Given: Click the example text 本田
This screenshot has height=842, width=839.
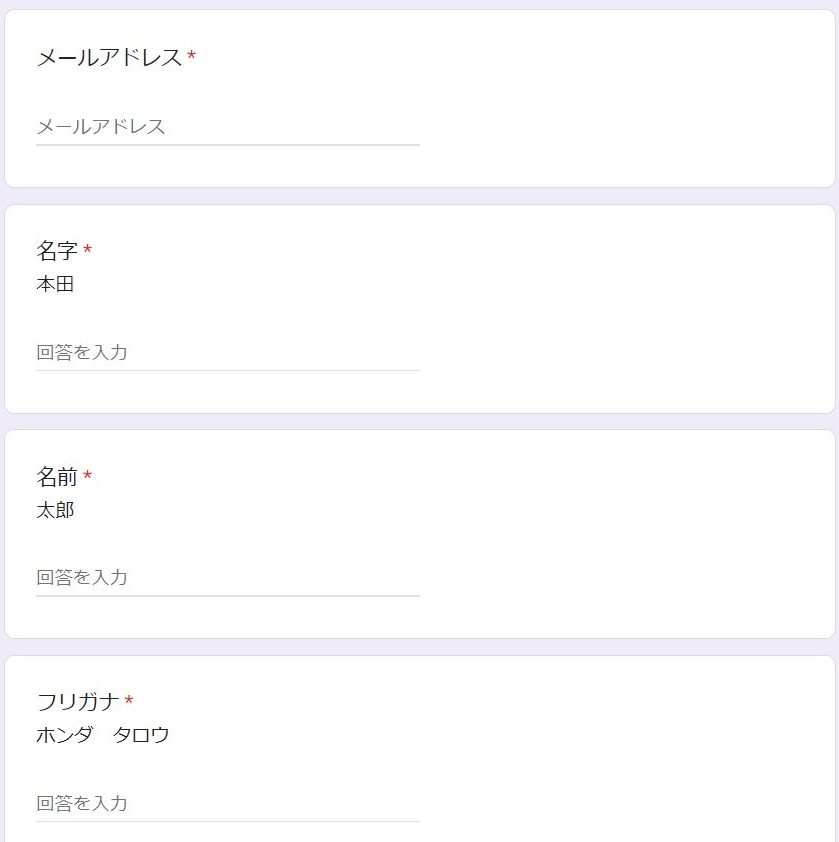Looking at the screenshot, I should 55,284.
